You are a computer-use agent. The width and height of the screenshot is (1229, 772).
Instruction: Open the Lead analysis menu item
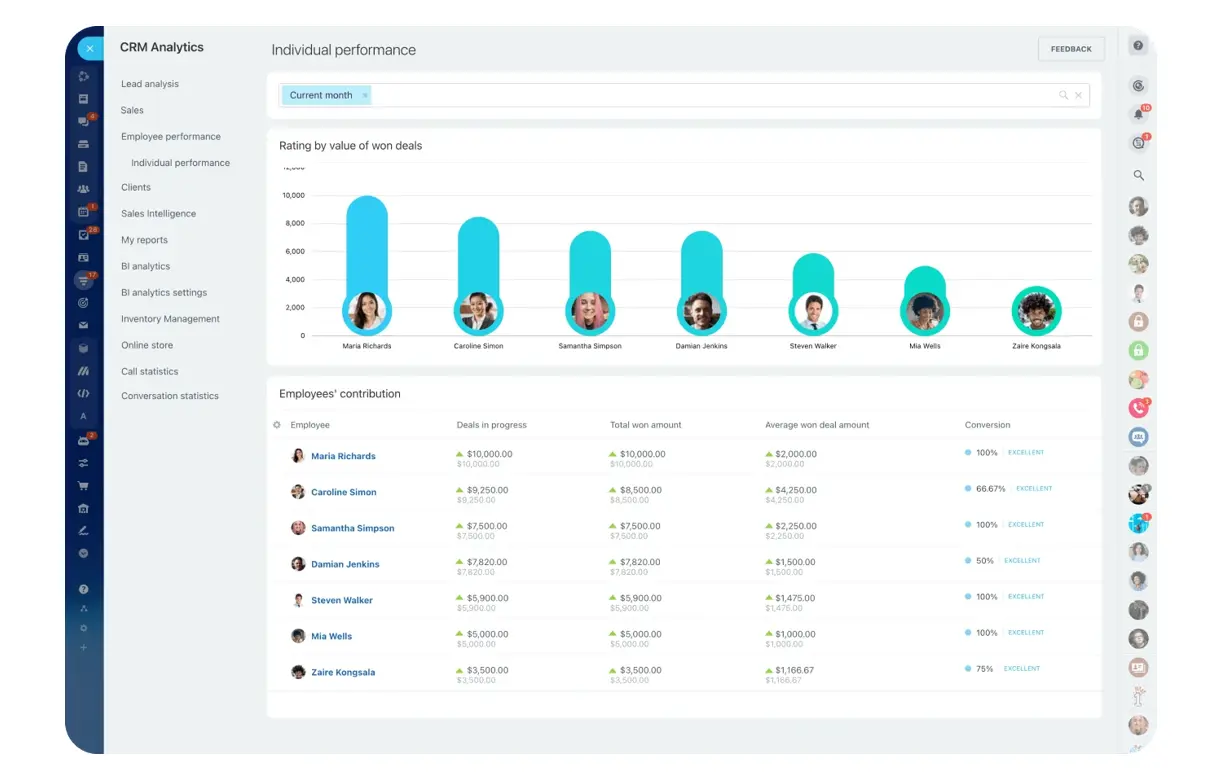click(150, 84)
